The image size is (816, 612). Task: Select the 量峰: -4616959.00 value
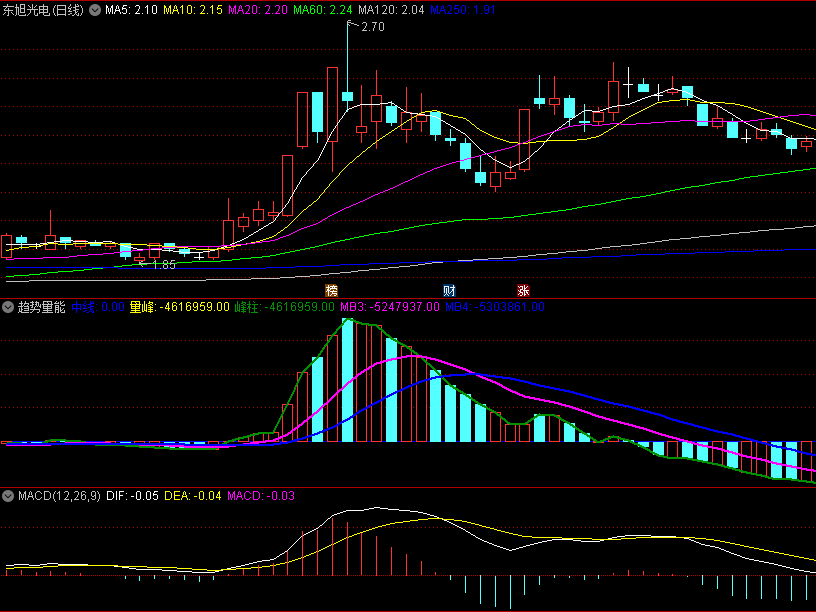point(180,307)
